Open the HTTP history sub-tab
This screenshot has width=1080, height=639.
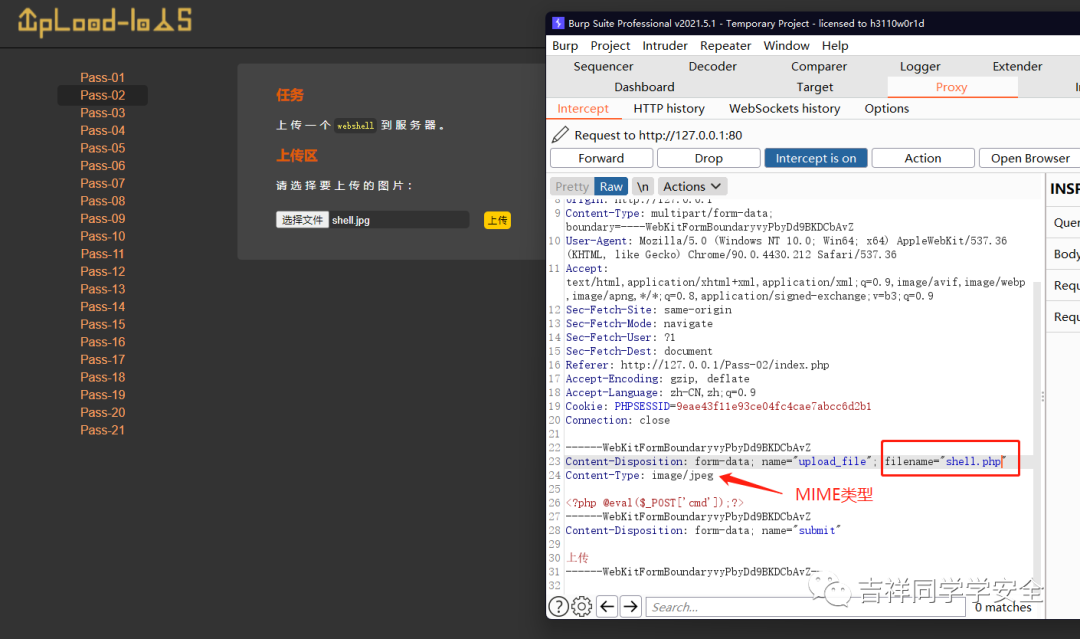tap(669, 108)
